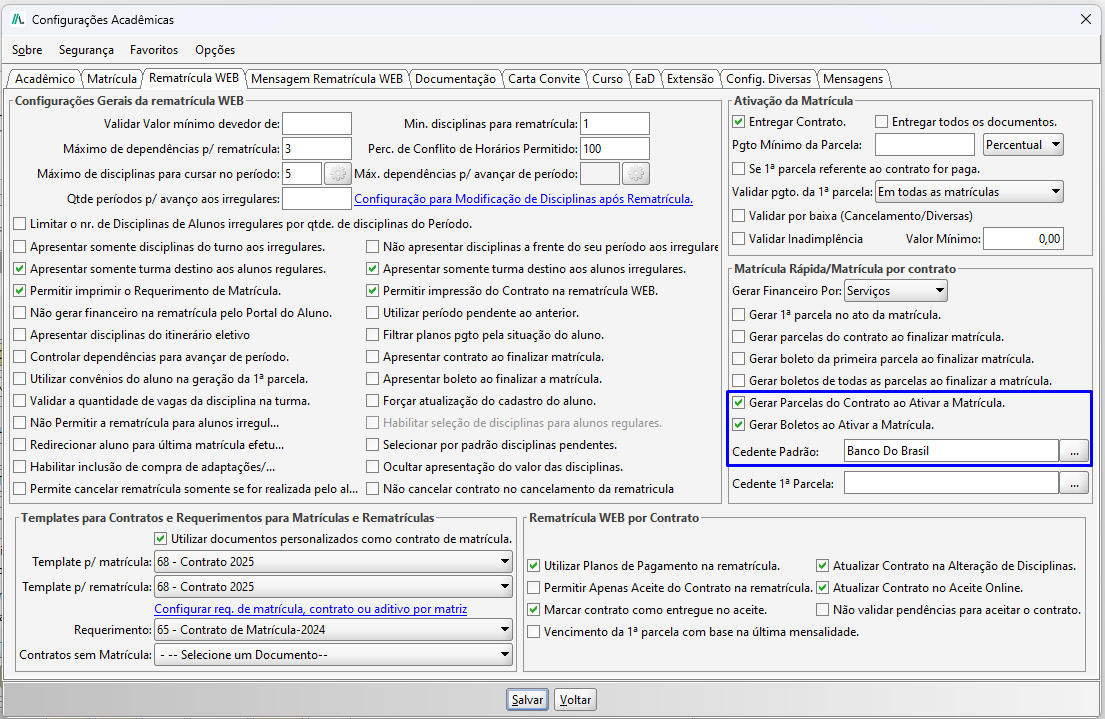Uncheck Entregar Contrato checkbox

coord(739,122)
